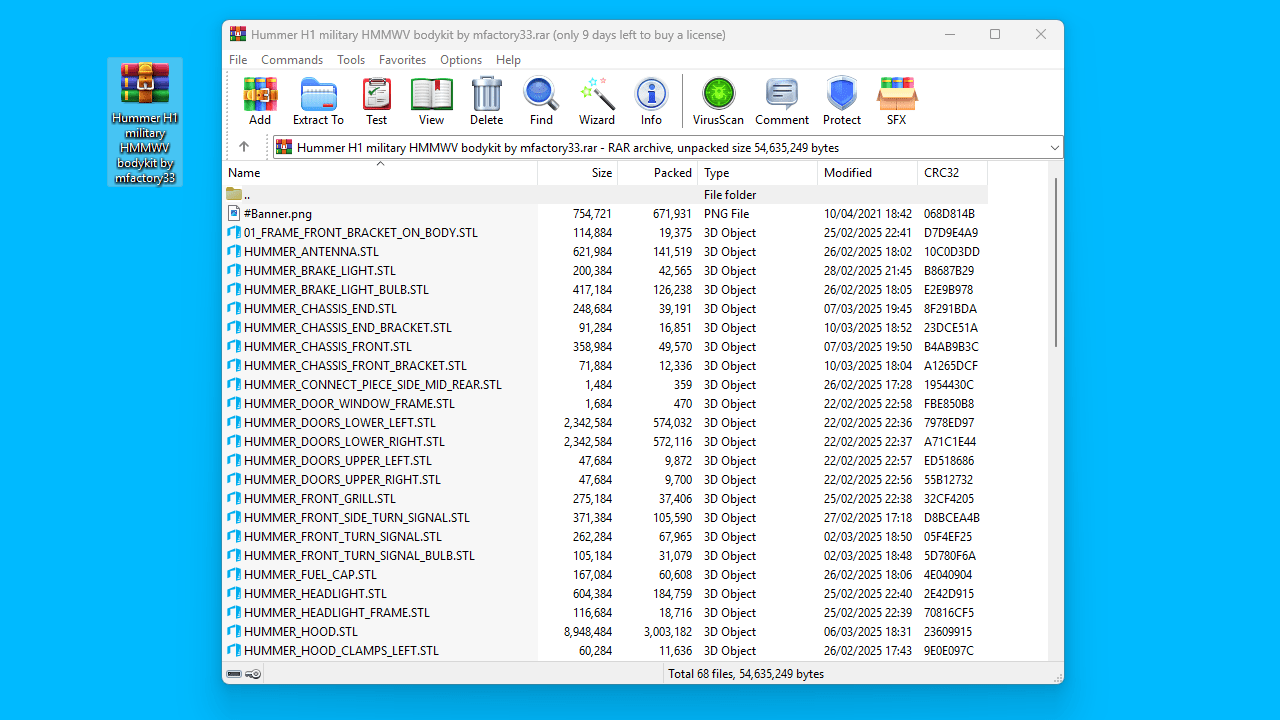Screen dimensions: 1280x720
Task: Click the vertical scrollbar thumb in file list
Action: (x=1055, y=263)
